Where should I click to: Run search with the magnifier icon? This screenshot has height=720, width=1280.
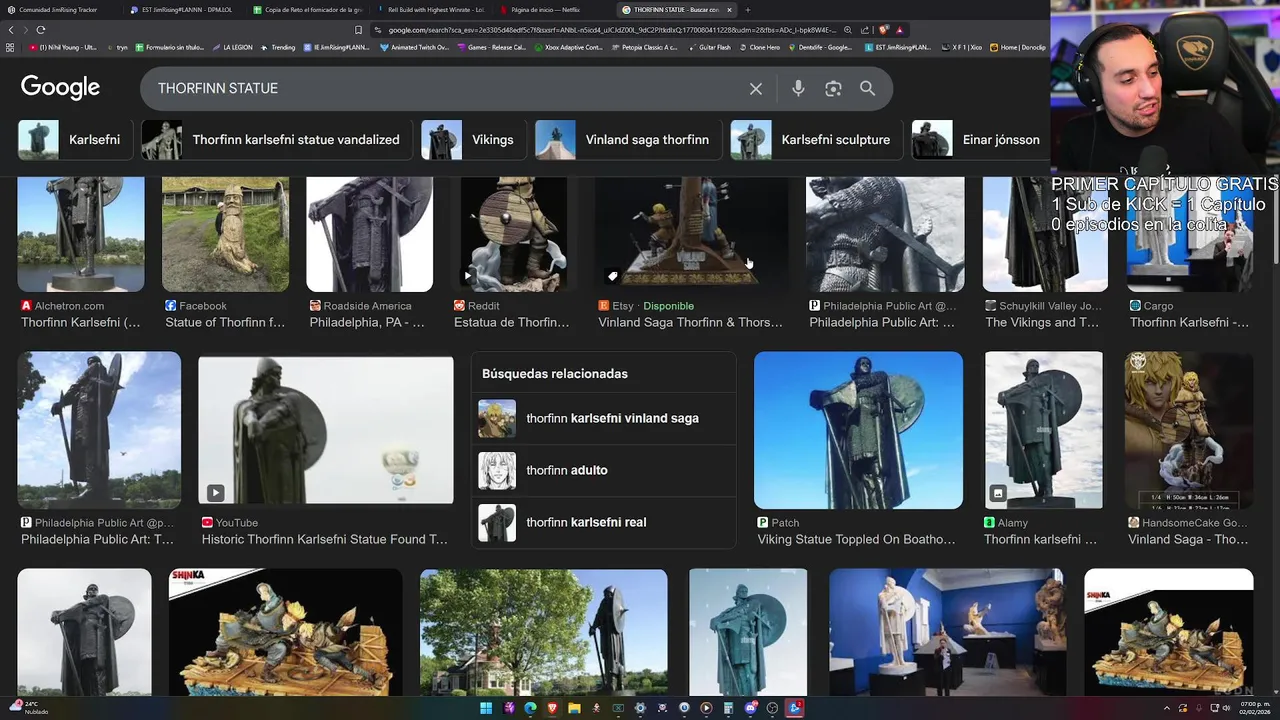pyautogui.click(x=867, y=89)
